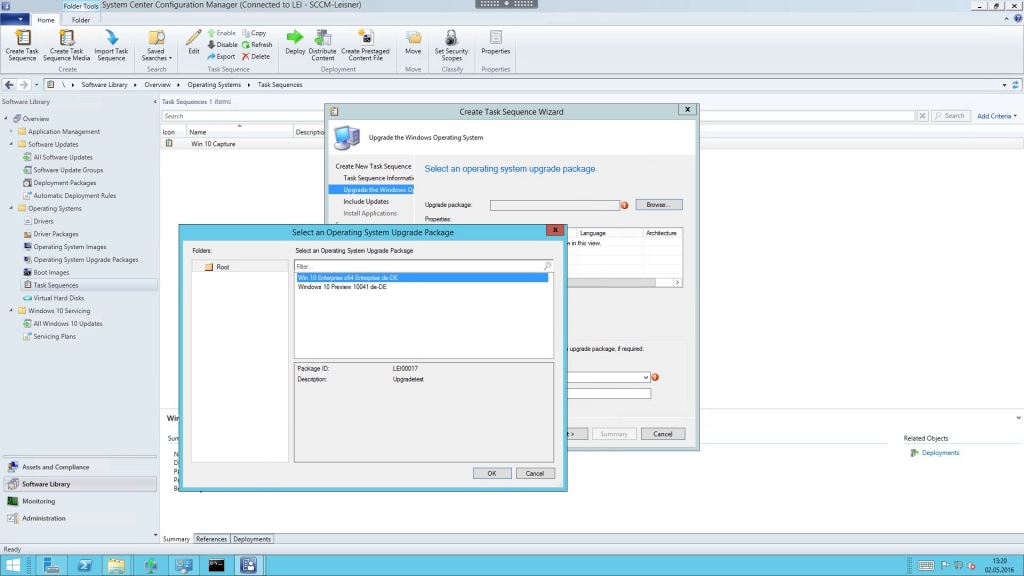
Task: Open the Administration workspace
Action: tap(80, 518)
